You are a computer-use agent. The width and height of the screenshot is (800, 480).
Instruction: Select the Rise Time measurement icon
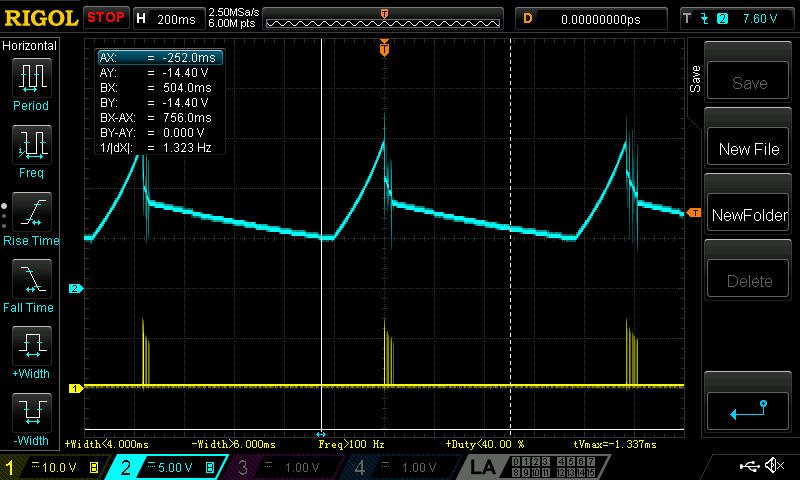pyautogui.click(x=32, y=212)
